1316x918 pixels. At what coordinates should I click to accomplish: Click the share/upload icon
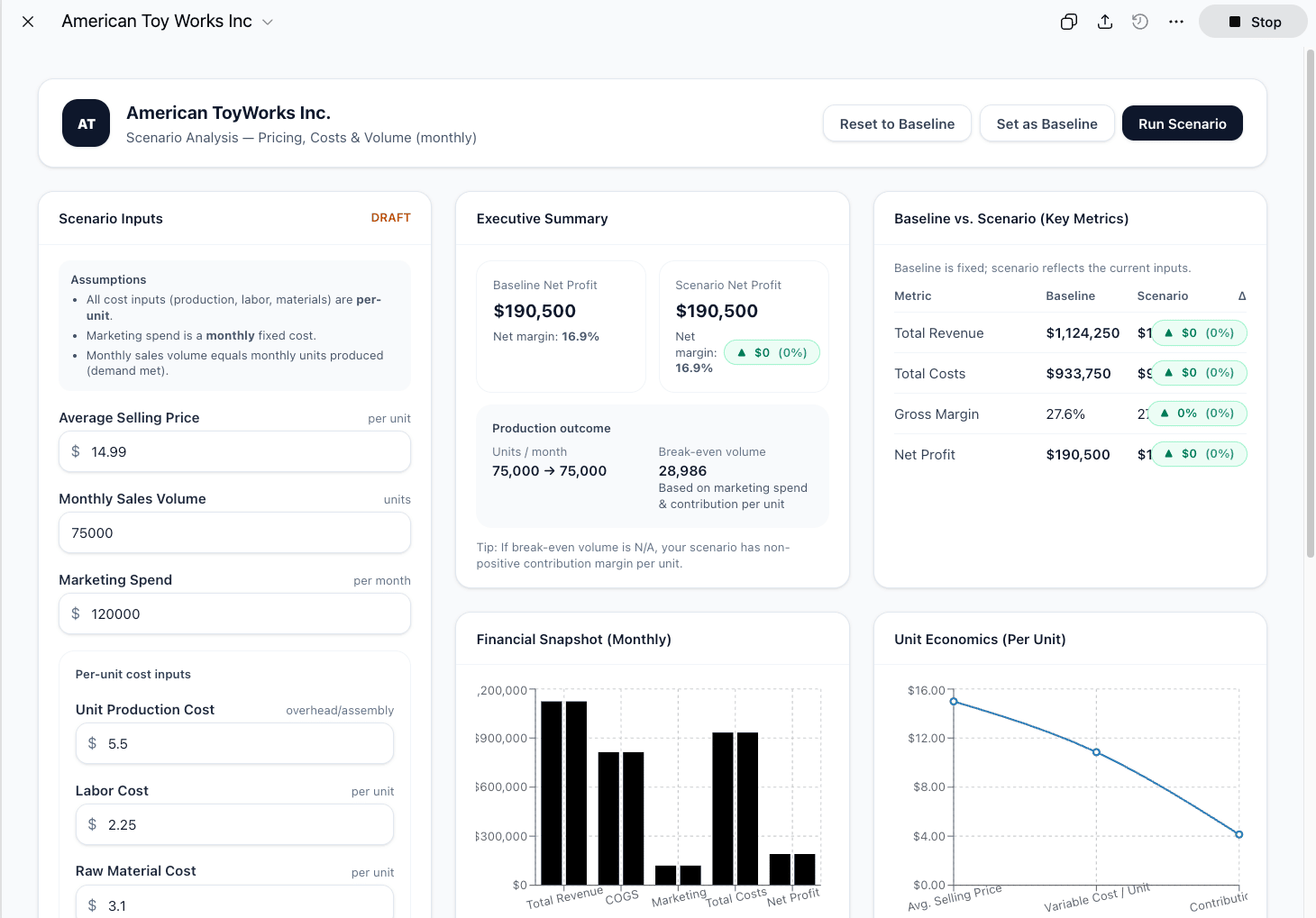1104,23
